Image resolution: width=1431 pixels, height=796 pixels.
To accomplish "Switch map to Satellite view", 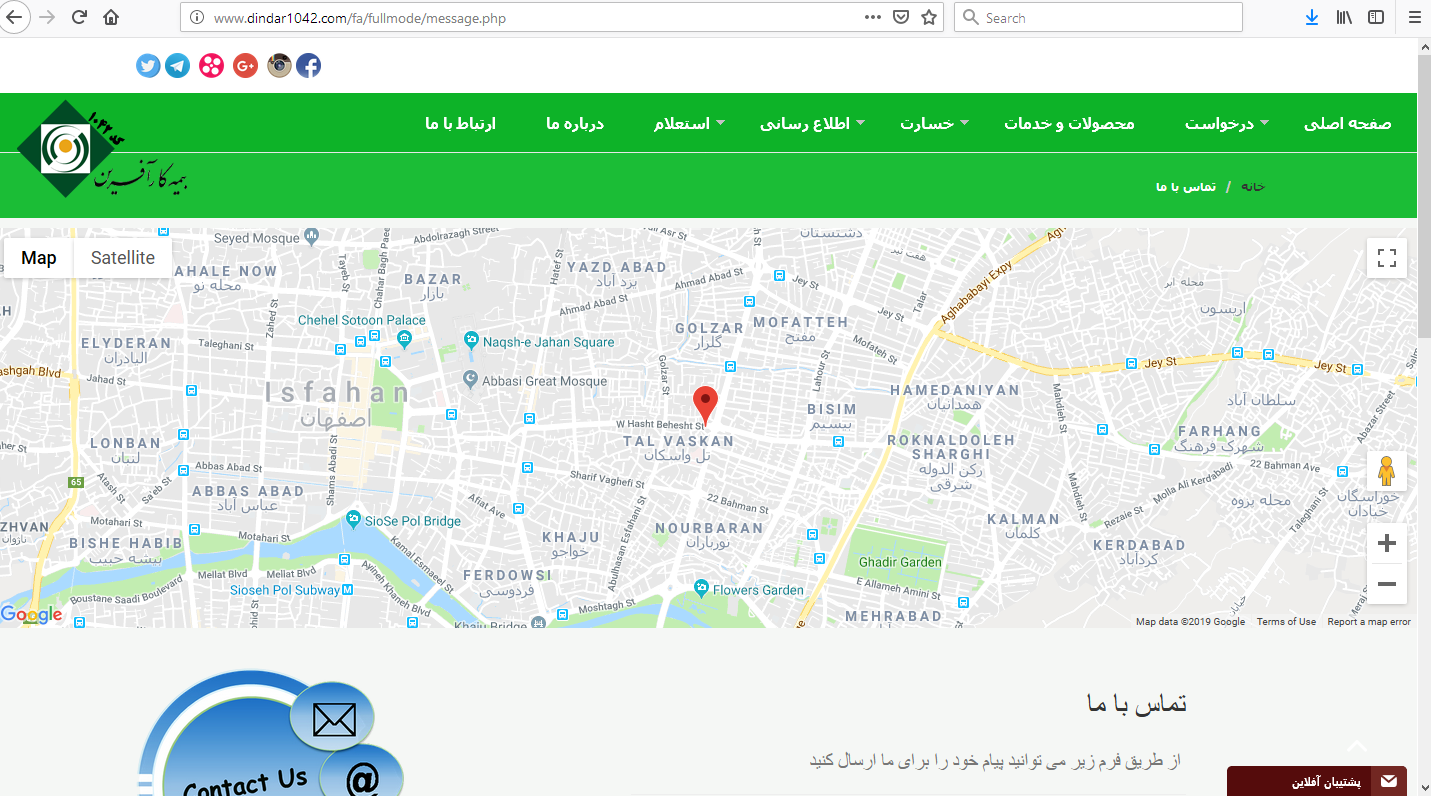I will 123,258.
